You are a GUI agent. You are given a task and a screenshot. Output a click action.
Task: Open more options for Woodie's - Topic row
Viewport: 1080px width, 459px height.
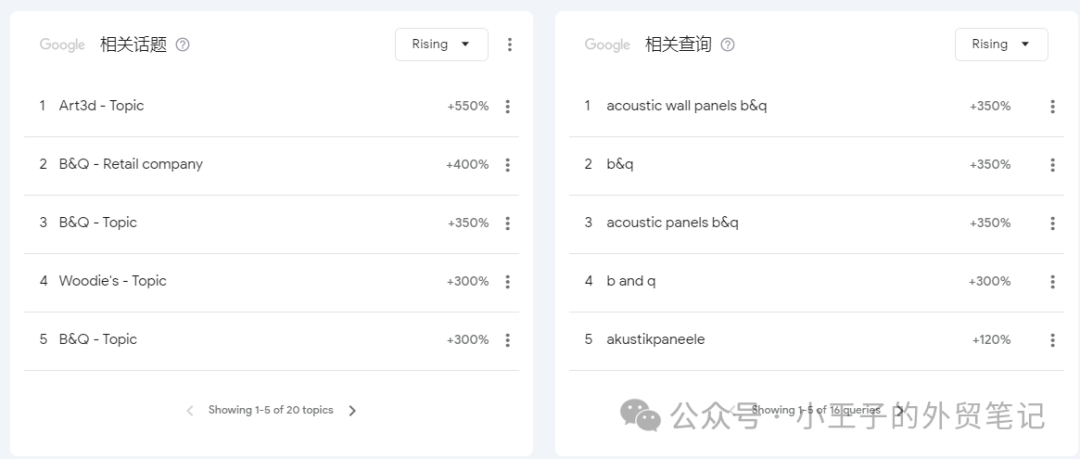[x=507, y=282]
